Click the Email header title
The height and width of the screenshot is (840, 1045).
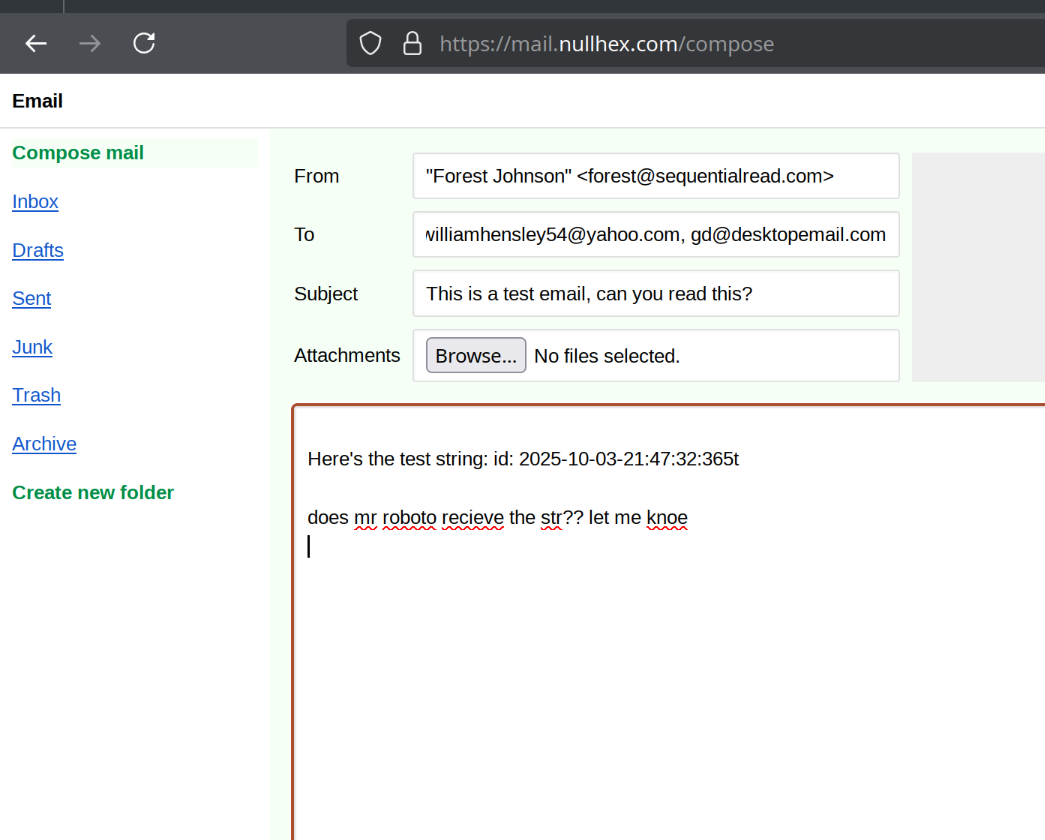[x=37, y=101]
